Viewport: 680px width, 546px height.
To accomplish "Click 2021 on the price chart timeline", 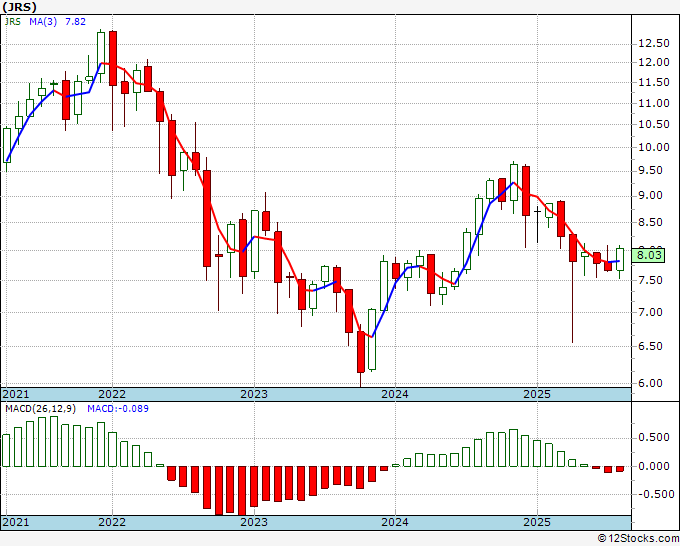I will pyautogui.click(x=16, y=394).
